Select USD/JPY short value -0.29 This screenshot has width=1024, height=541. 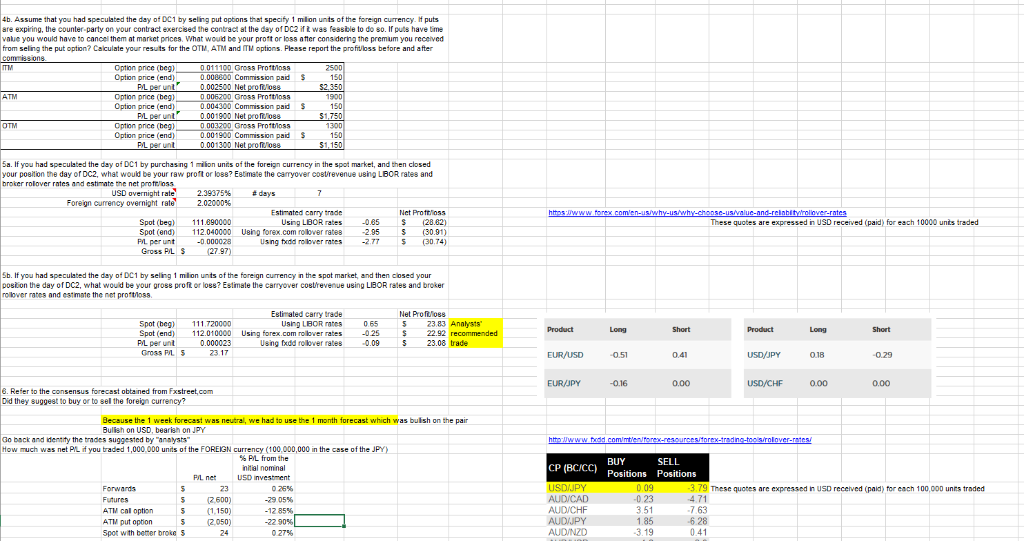pos(882,355)
